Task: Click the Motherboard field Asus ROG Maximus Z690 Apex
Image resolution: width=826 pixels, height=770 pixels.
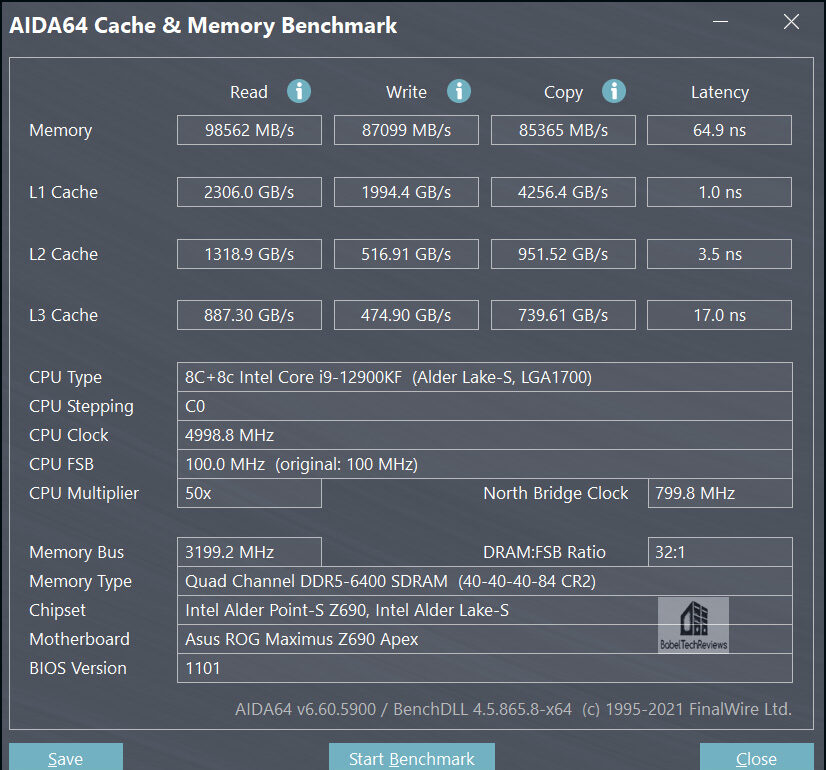Action: 485,639
